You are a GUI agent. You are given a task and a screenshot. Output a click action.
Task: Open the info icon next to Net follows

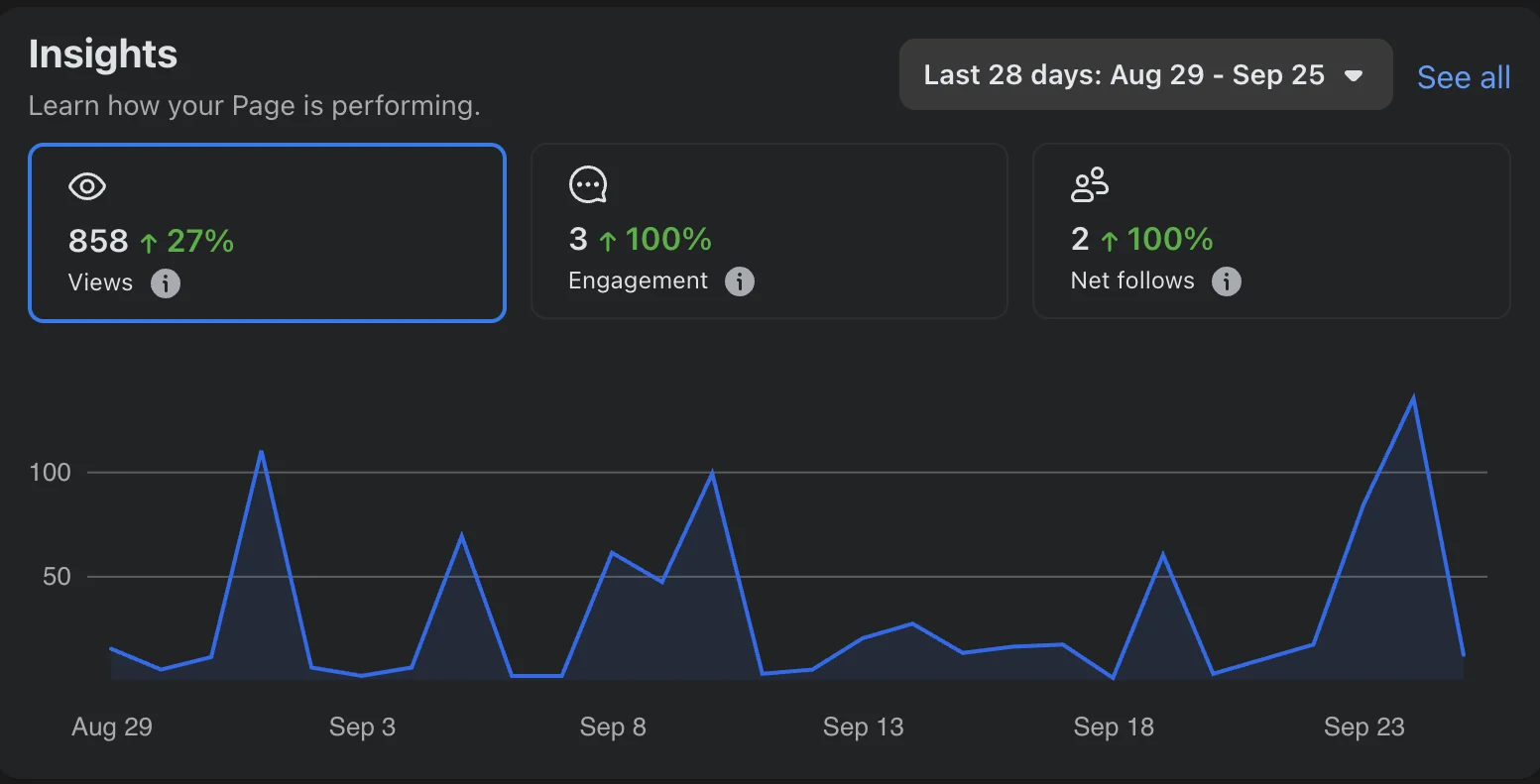point(1227,281)
